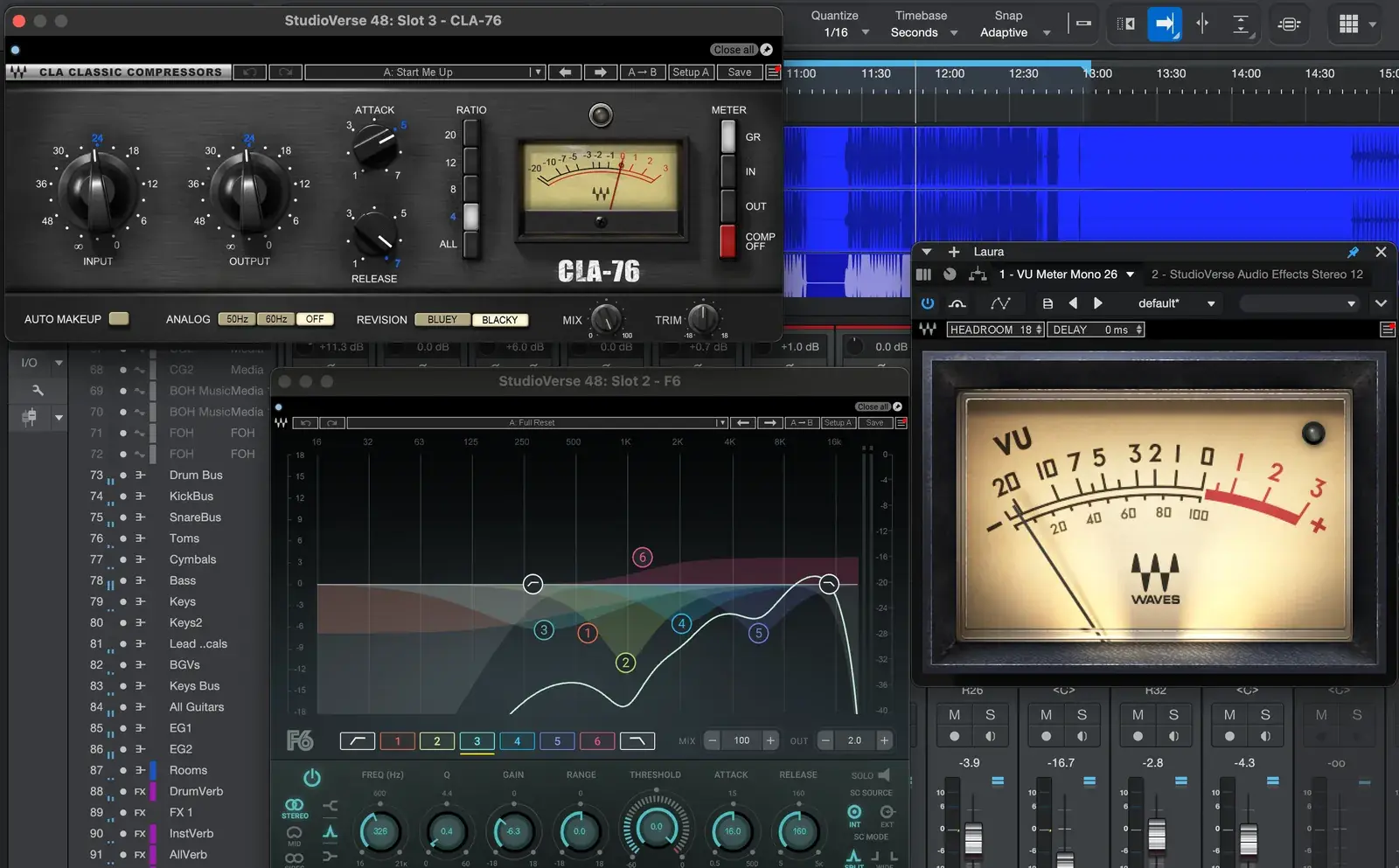This screenshot has height=868, width=1399.
Task: Toggle AUTO MAKEUP in CLA-76
Action: 119,319
